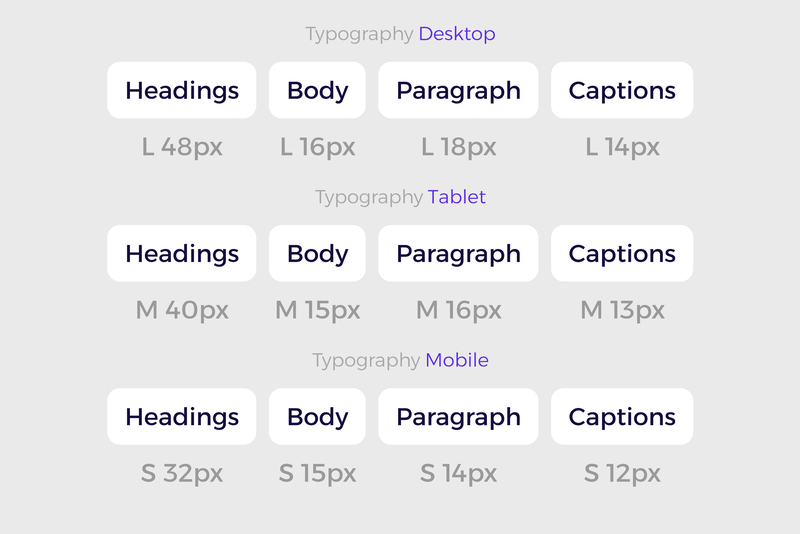Screen dimensions: 800x534
Task: Select the Tablet Body button
Action: click(x=317, y=254)
